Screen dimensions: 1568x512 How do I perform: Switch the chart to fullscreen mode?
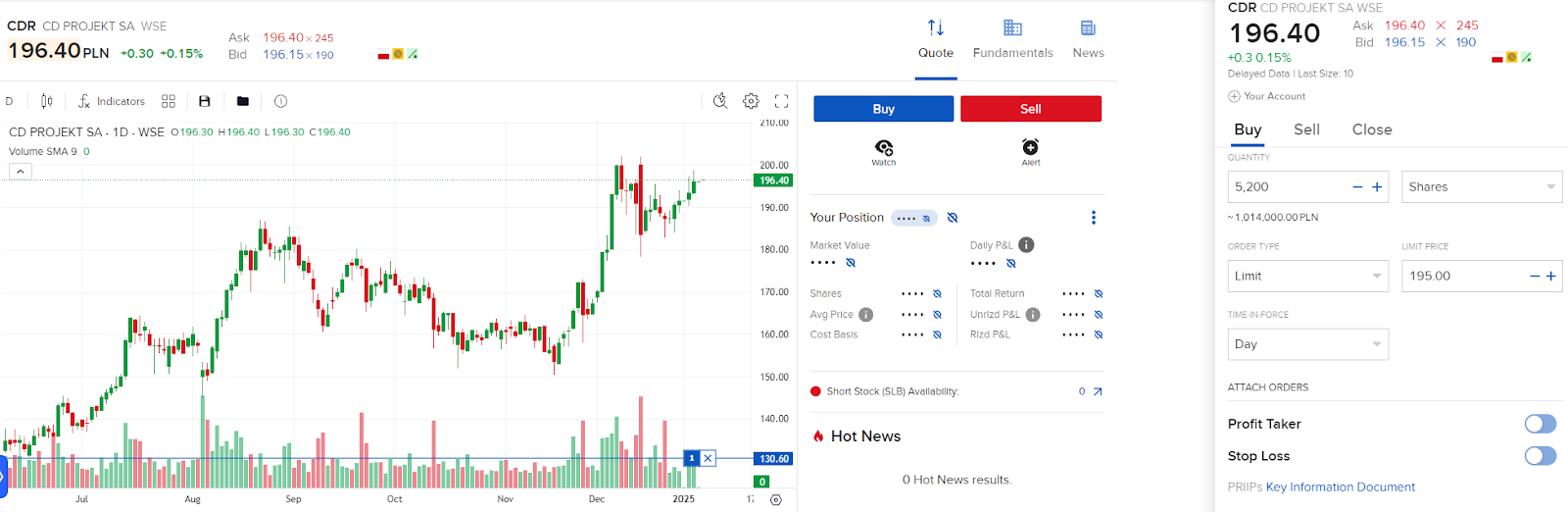[x=781, y=101]
